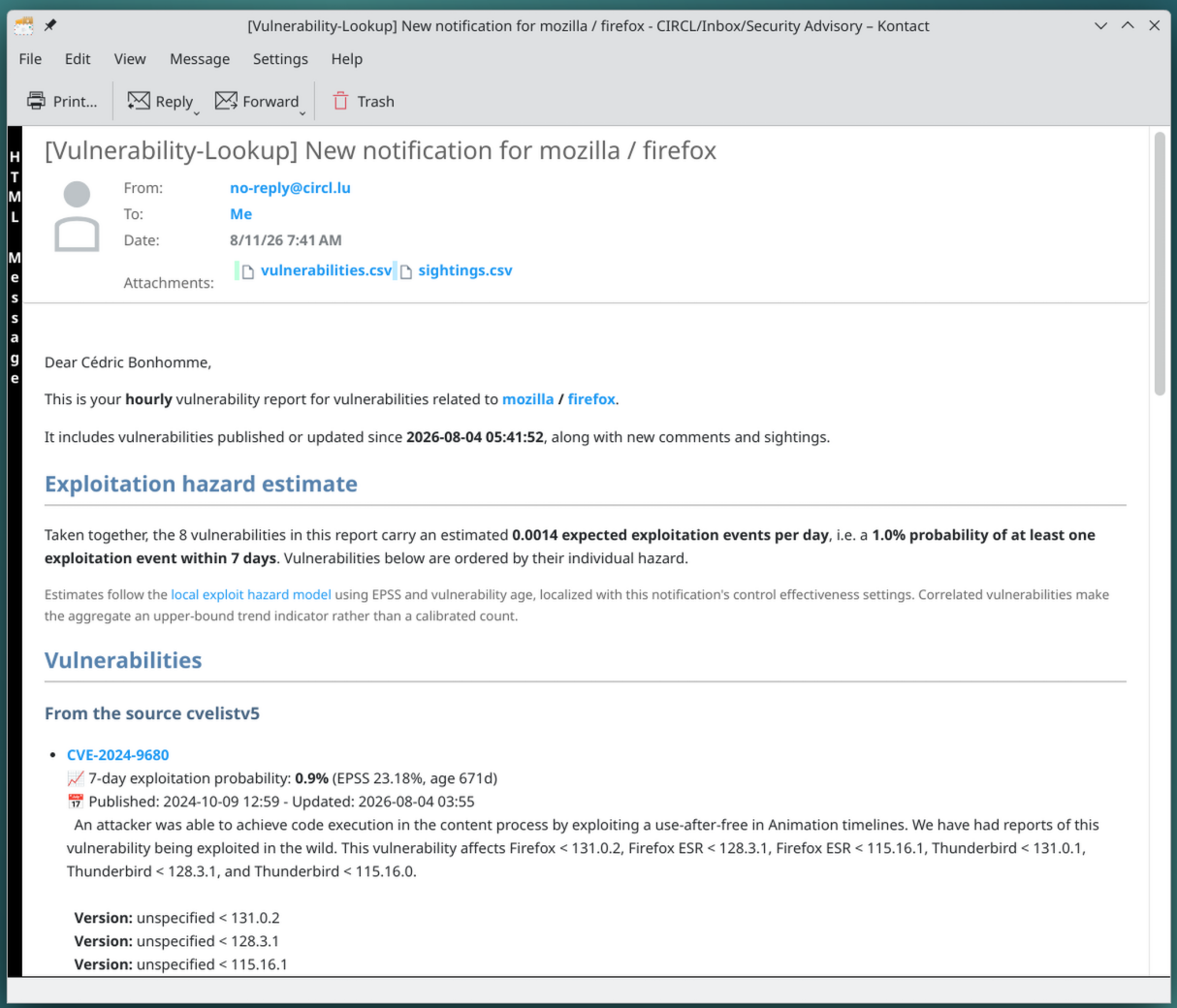Click the vertical scrollbar thumb
This screenshot has width=1177, height=1008.
point(1160,264)
